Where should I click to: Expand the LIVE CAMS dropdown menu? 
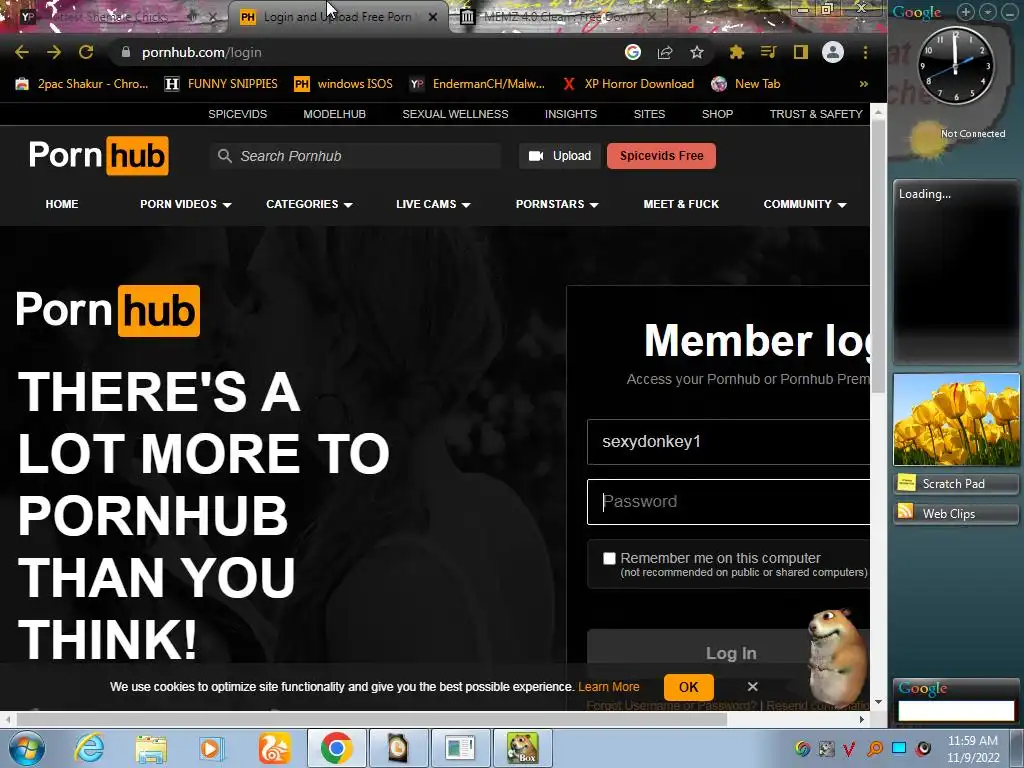coord(433,204)
